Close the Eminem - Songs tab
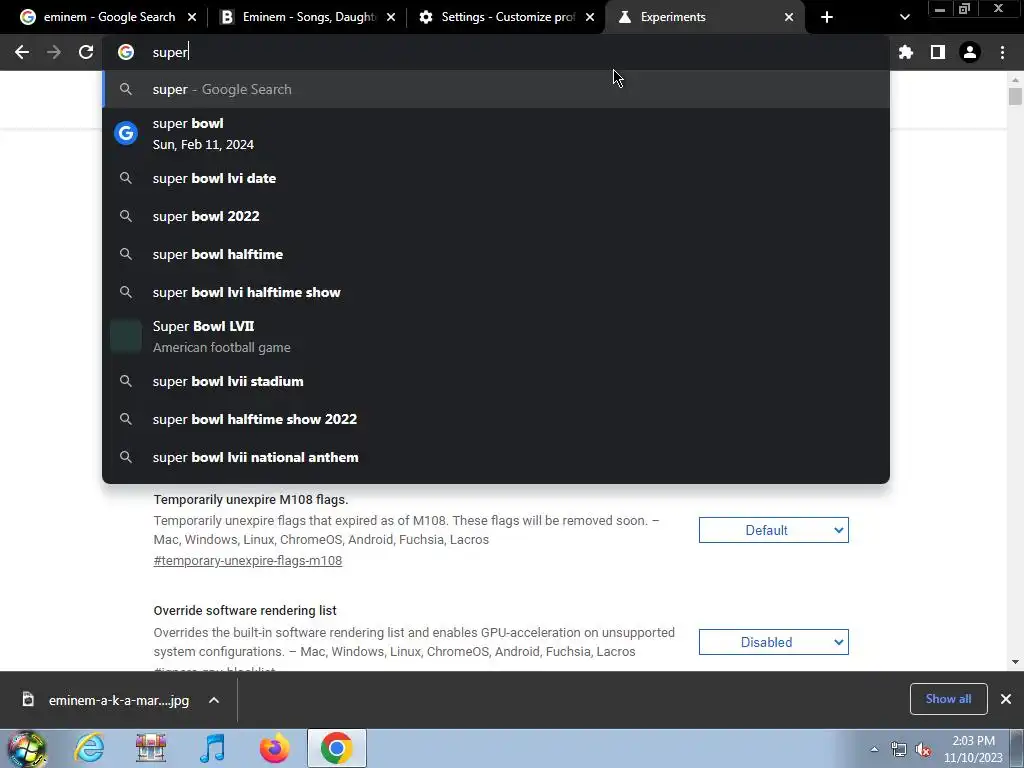Viewport: 1024px width, 768px height. click(x=391, y=18)
